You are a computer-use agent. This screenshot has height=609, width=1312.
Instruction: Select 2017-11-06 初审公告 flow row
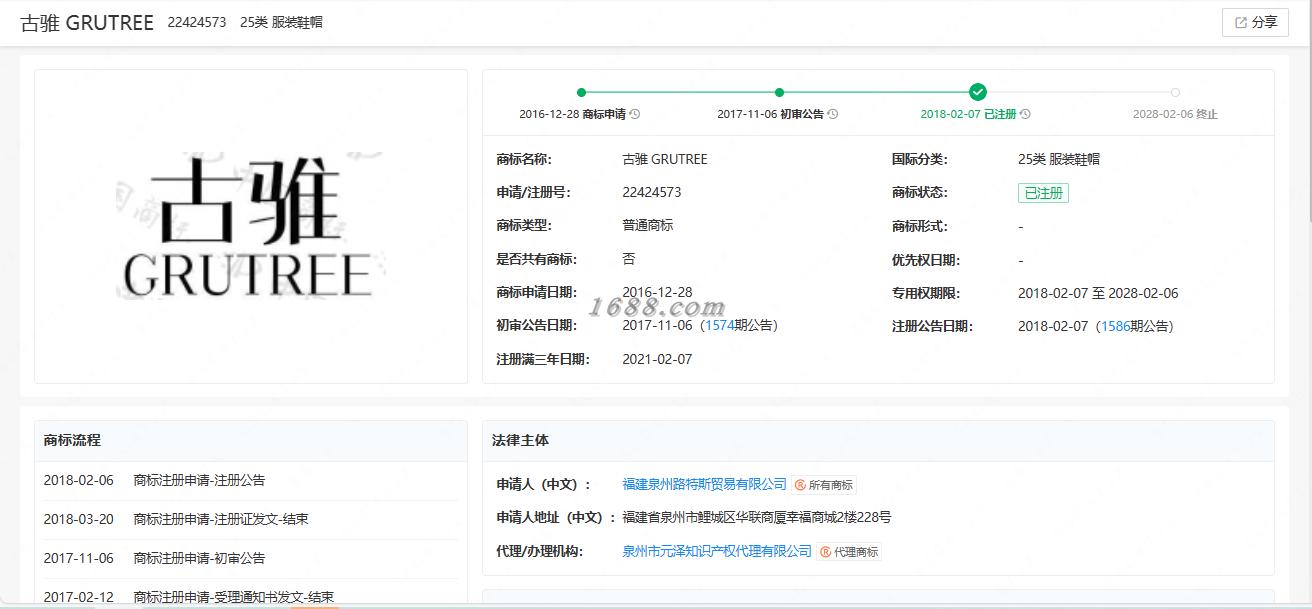point(251,559)
